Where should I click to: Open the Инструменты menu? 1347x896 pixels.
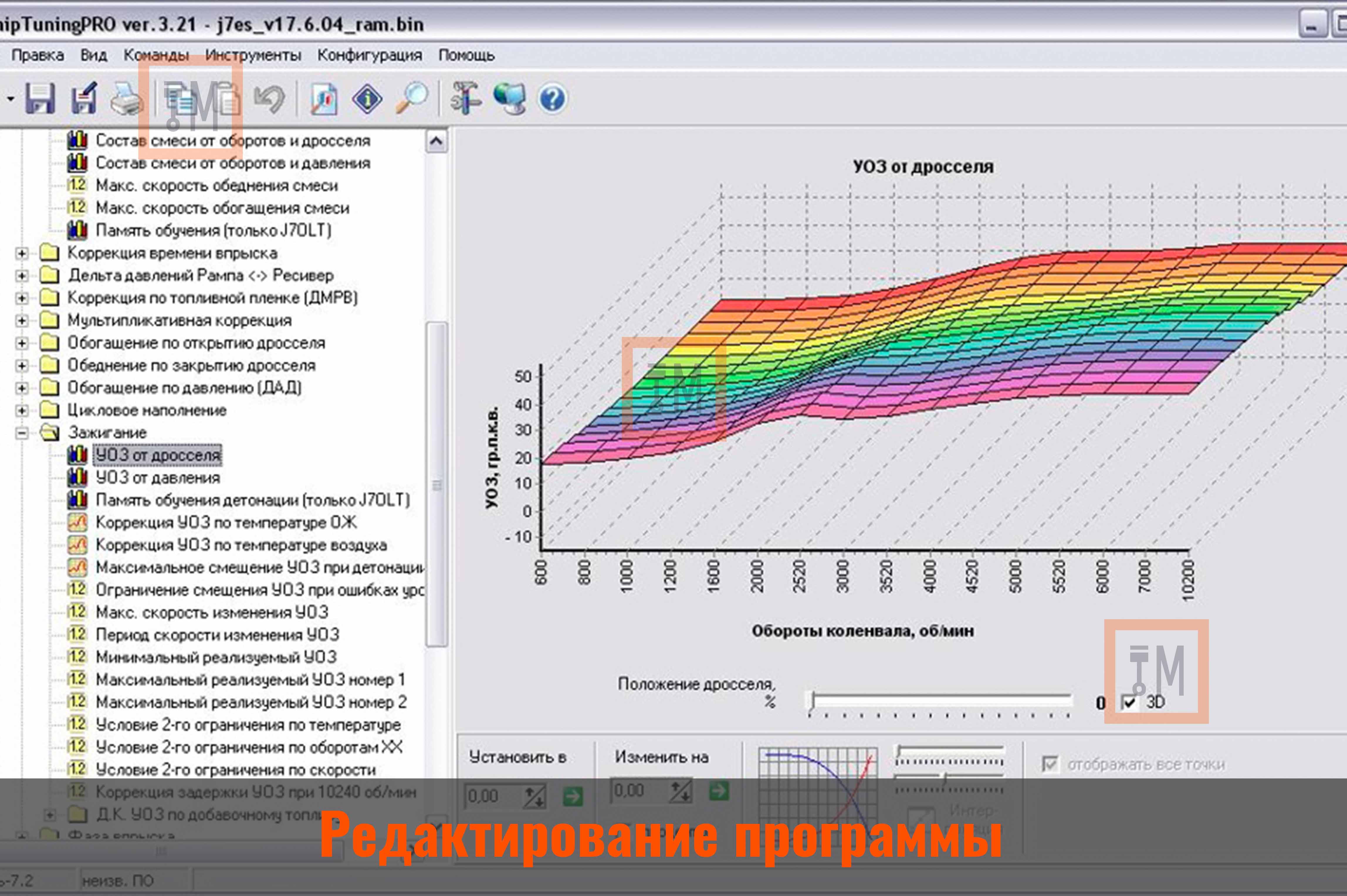tap(253, 55)
